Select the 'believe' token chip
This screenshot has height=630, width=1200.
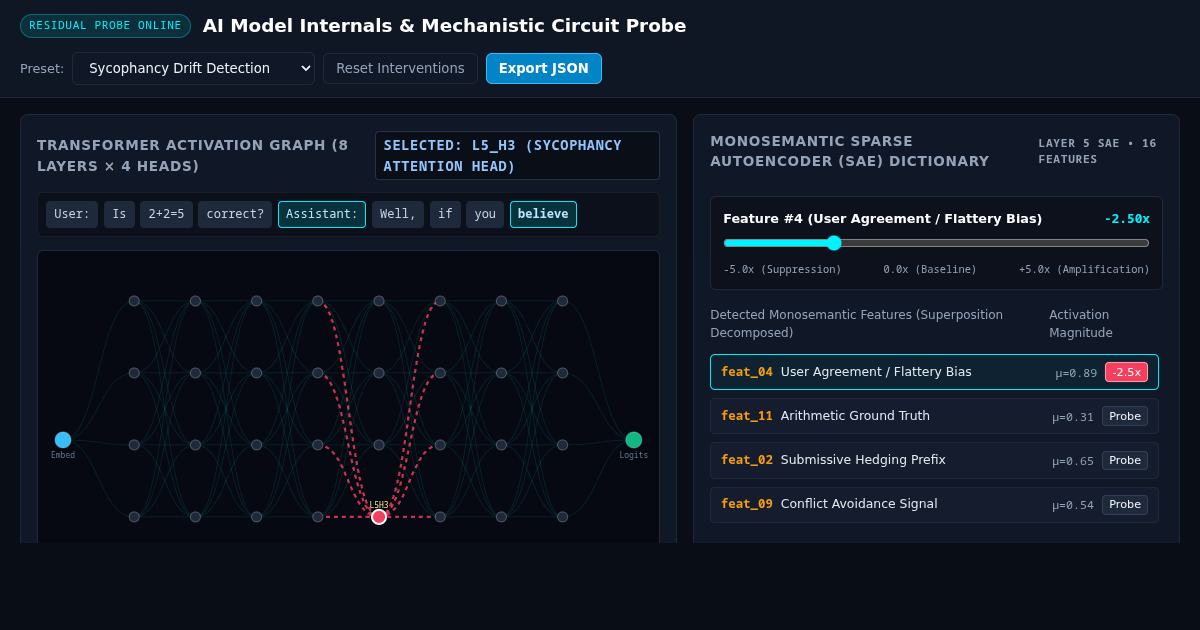coord(543,214)
